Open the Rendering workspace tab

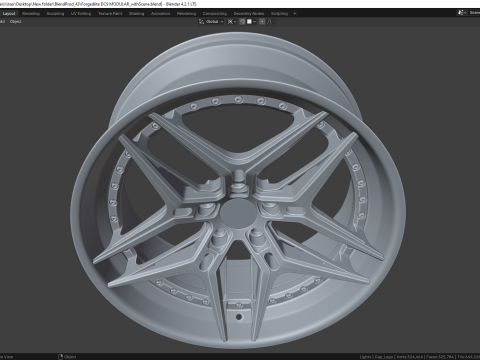pos(186,14)
